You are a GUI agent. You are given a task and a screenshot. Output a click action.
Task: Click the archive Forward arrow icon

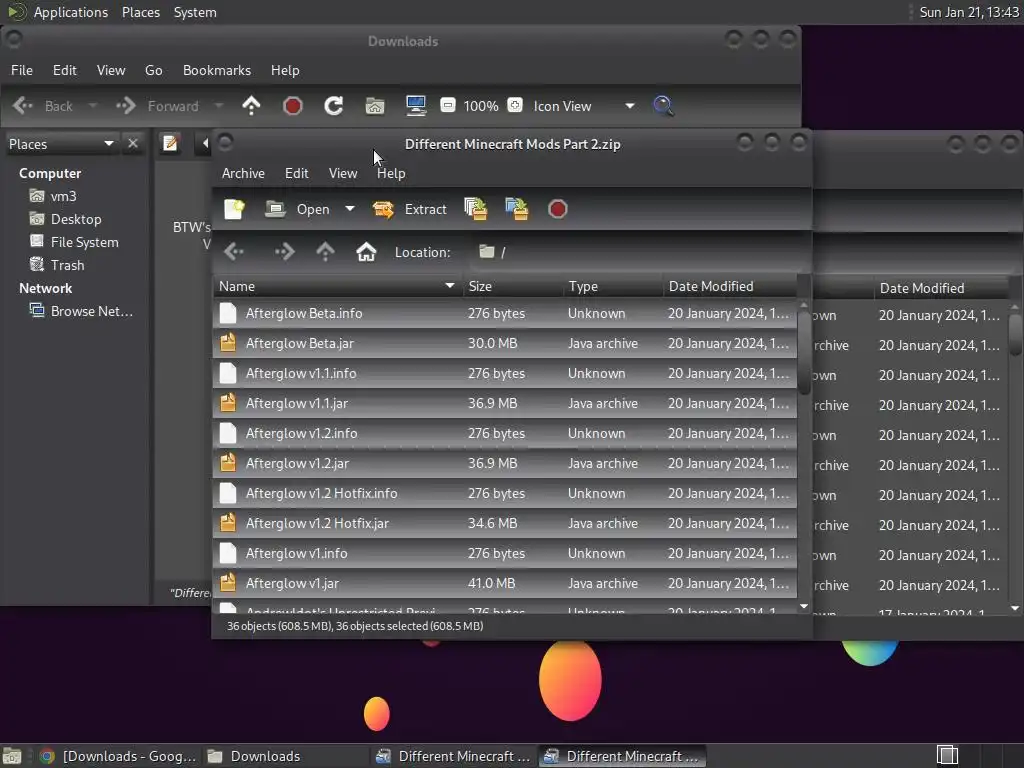pyautogui.click(x=284, y=251)
